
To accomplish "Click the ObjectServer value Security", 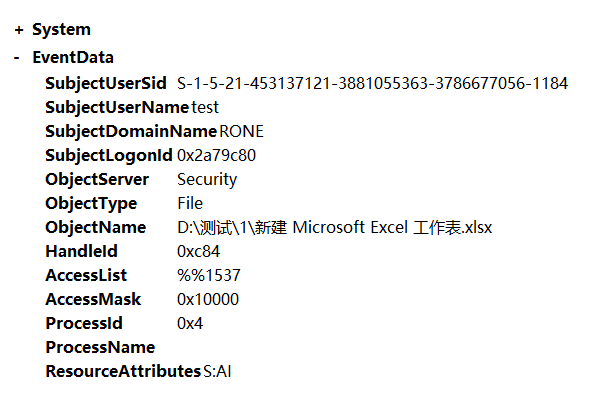I will (x=207, y=180).
